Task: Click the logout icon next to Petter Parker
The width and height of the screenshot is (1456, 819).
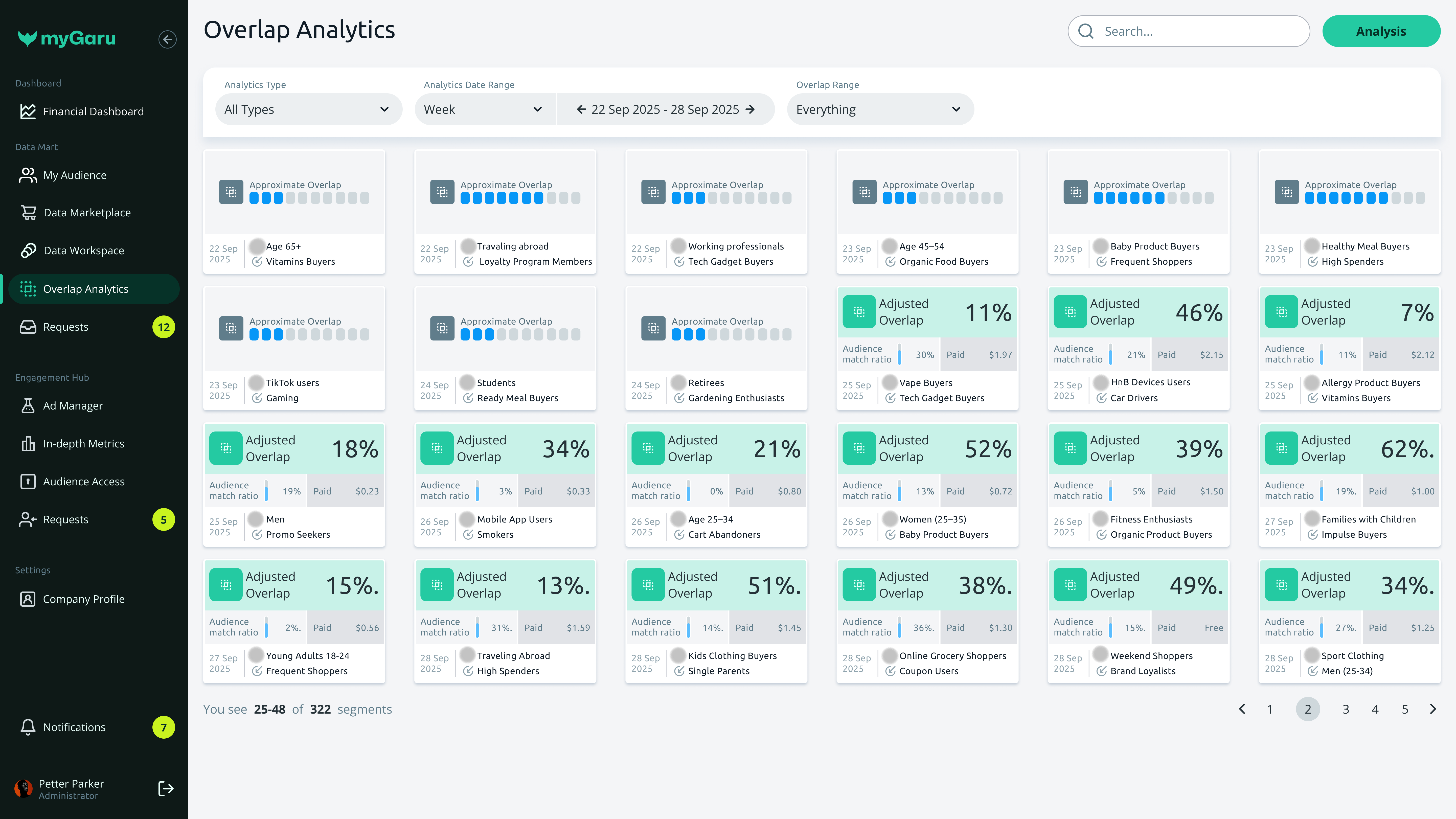Action: click(x=166, y=788)
